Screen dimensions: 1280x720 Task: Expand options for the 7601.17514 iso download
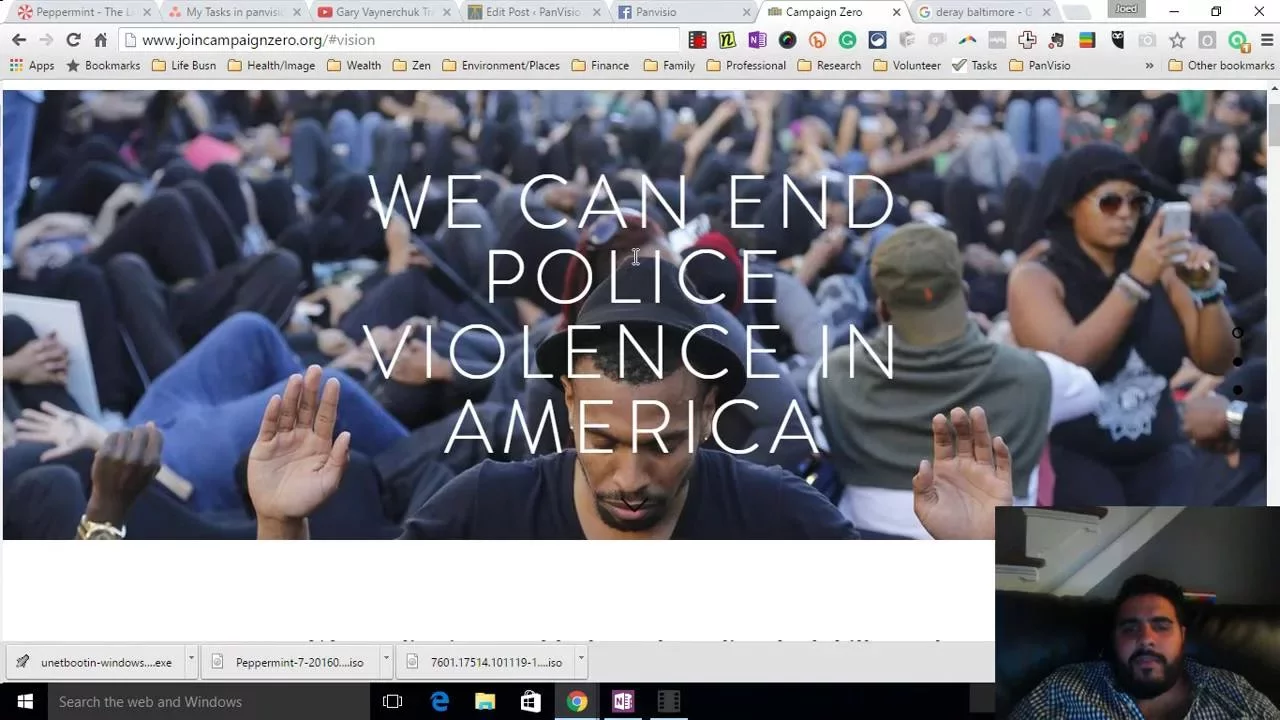pos(580,661)
